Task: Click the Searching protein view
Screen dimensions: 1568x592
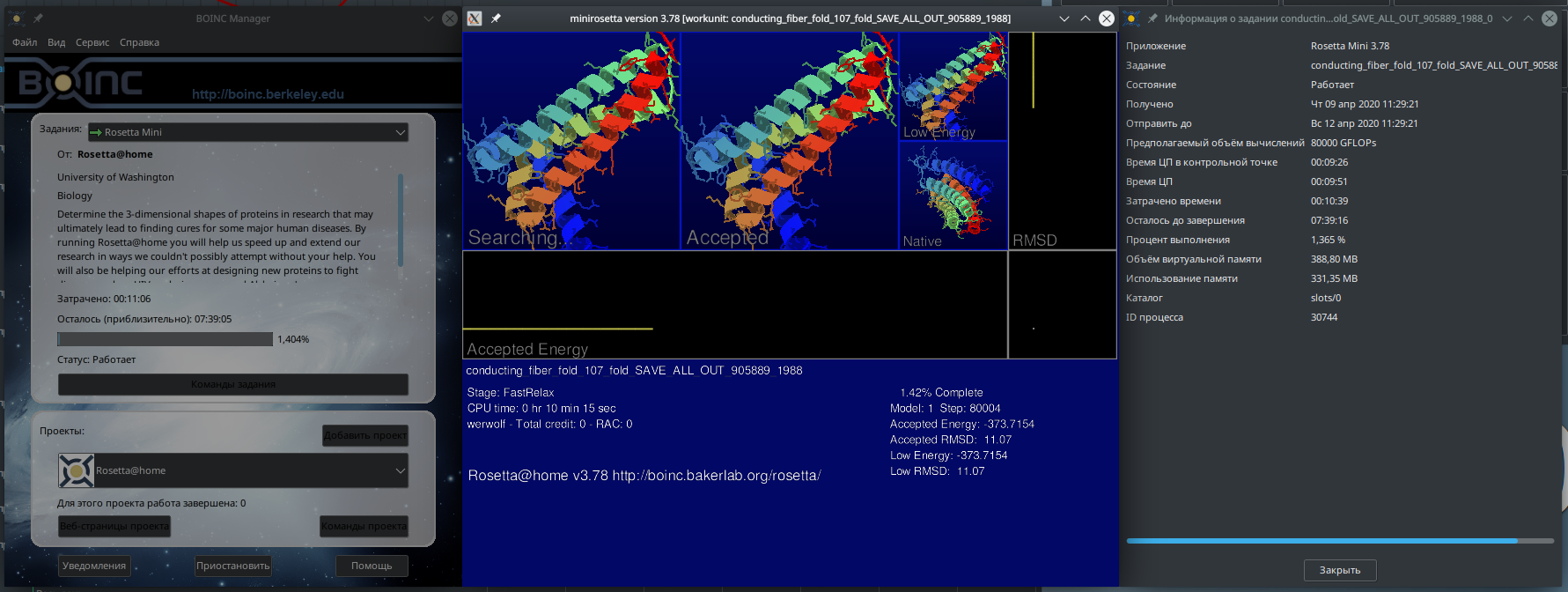Action: tap(571, 141)
